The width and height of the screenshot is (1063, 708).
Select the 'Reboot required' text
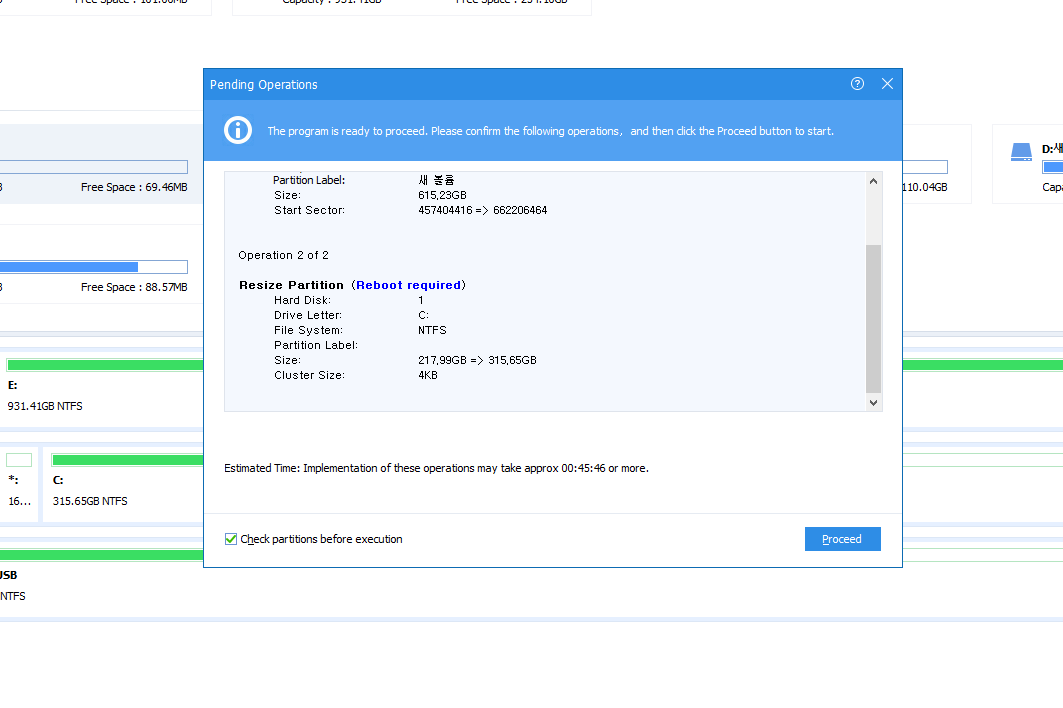coord(408,286)
